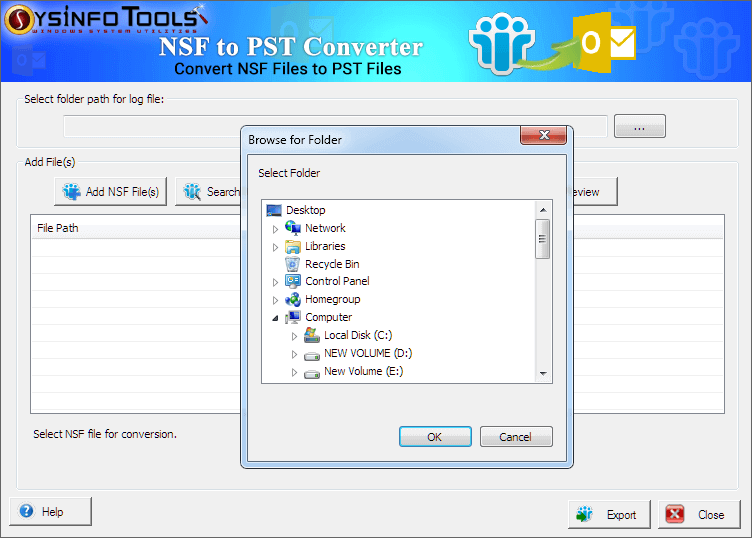Image resolution: width=752 pixels, height=538 pixels.
Task: Click the SysInfoTools logo
Action: click(x=106, y=19)
